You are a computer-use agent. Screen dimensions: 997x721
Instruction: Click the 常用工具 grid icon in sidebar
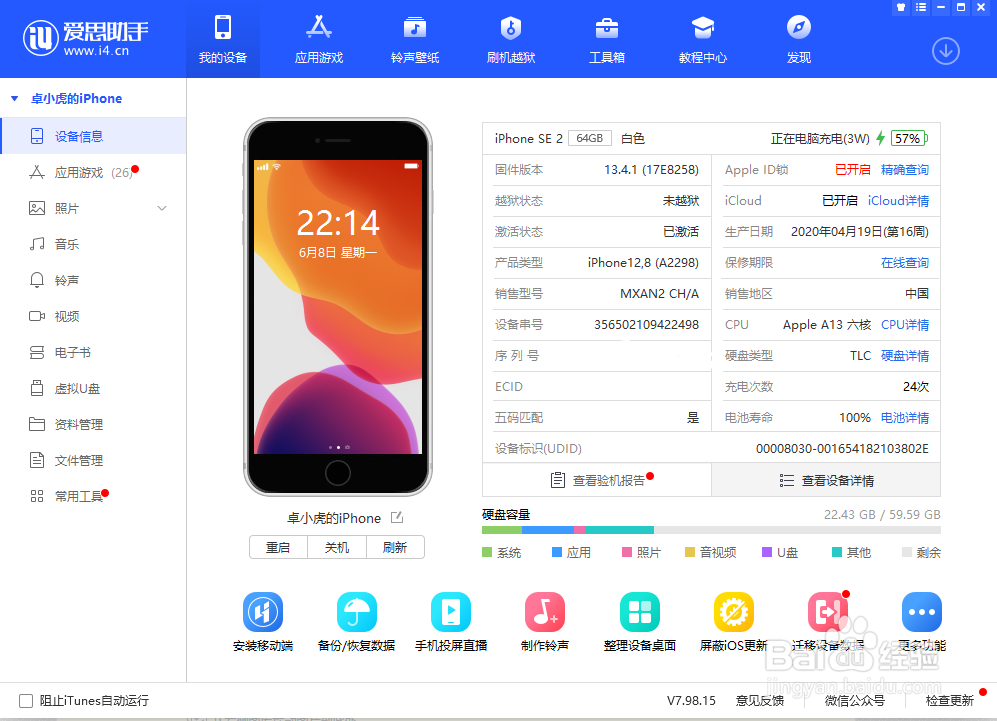click(37, 496)
